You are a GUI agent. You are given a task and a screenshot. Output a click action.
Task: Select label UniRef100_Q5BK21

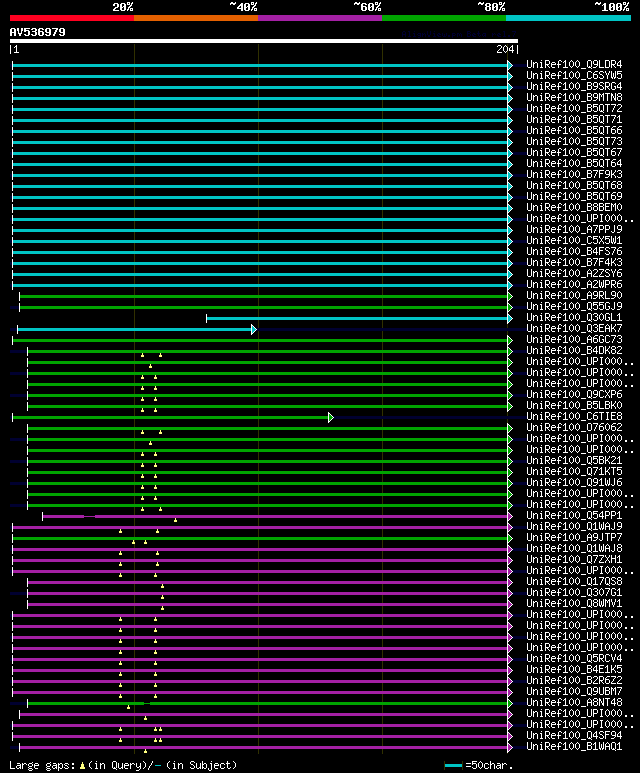[x=574, y=461]
